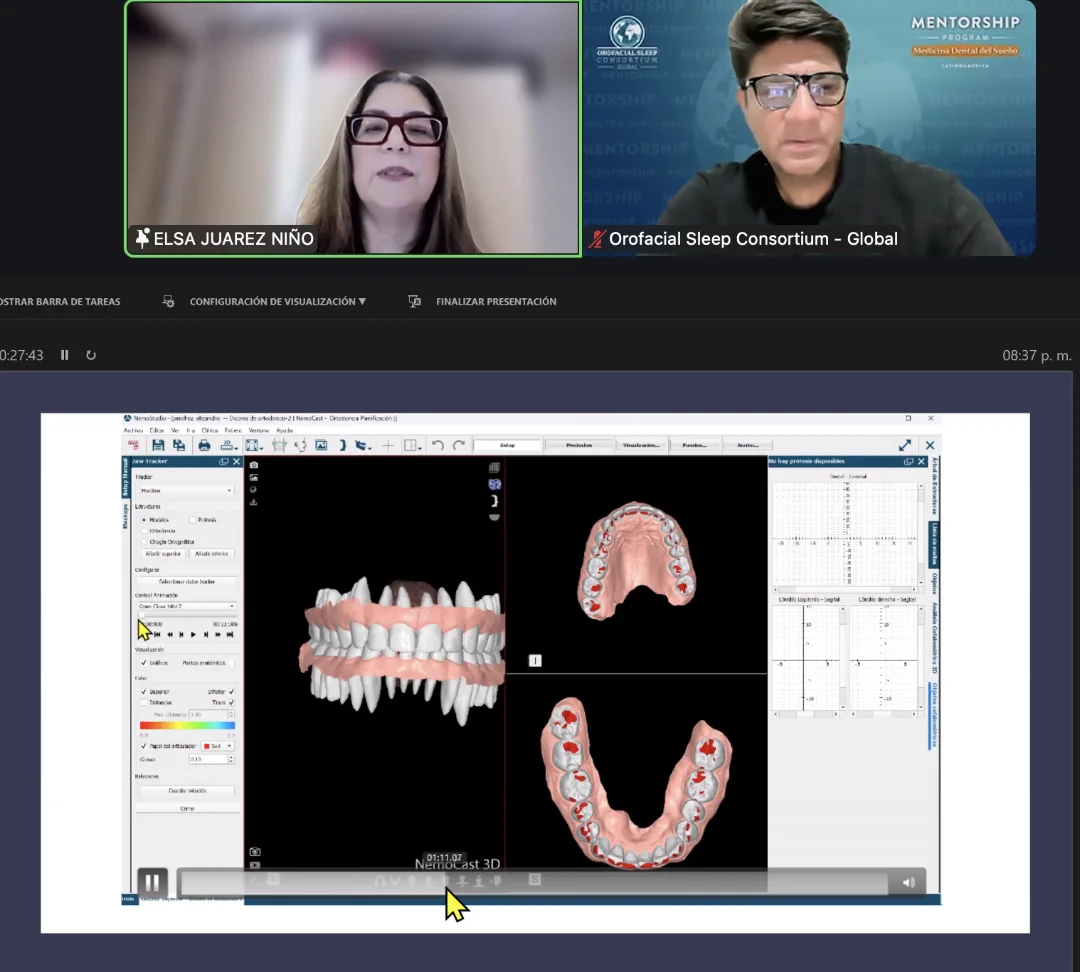Click the undo arrow in the toolbar

[438, 445]
